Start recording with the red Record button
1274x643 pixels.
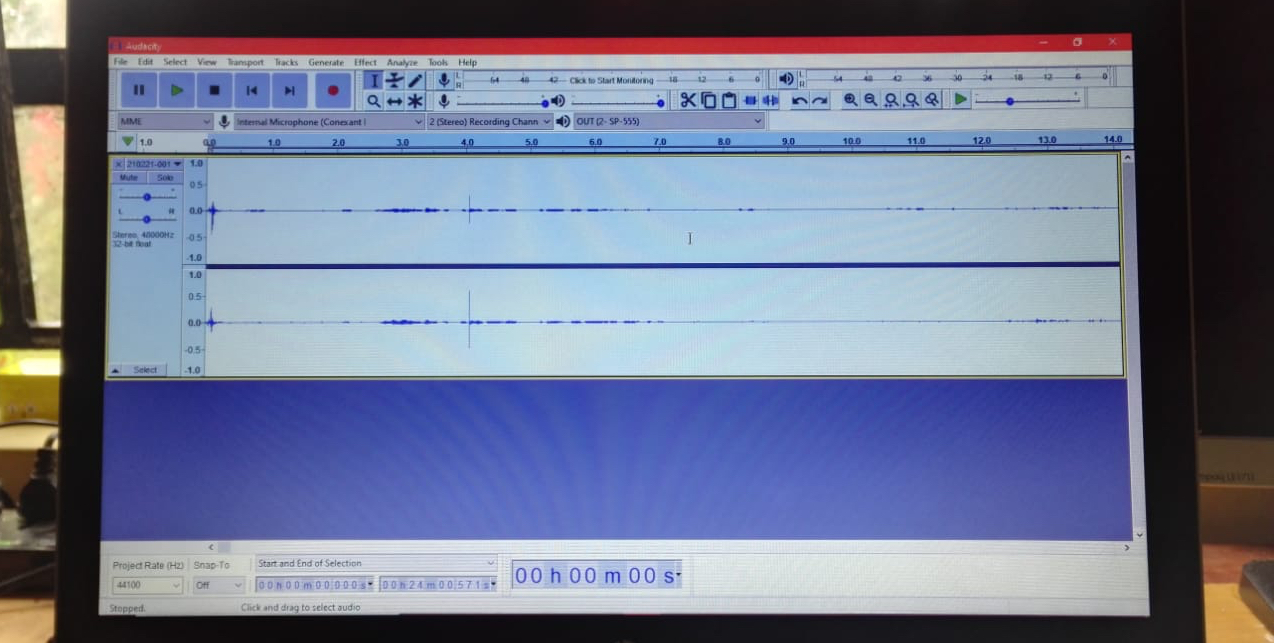[333, 90]
